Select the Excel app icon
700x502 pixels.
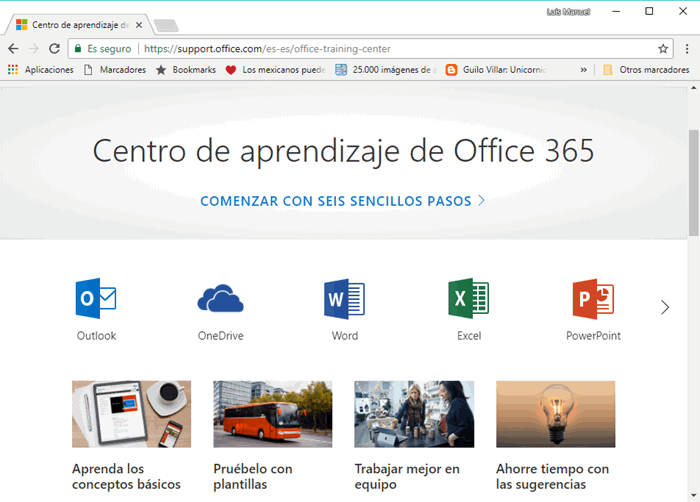[468, 298]
